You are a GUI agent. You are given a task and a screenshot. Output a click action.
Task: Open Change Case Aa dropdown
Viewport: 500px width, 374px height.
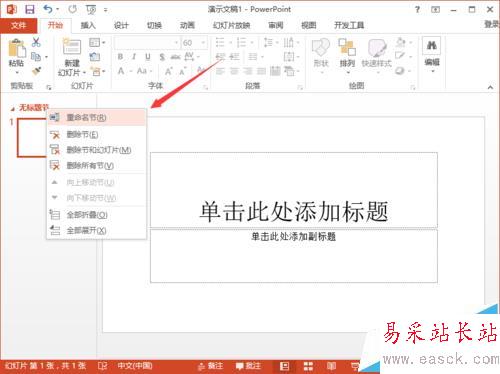(x=144, y=71)
